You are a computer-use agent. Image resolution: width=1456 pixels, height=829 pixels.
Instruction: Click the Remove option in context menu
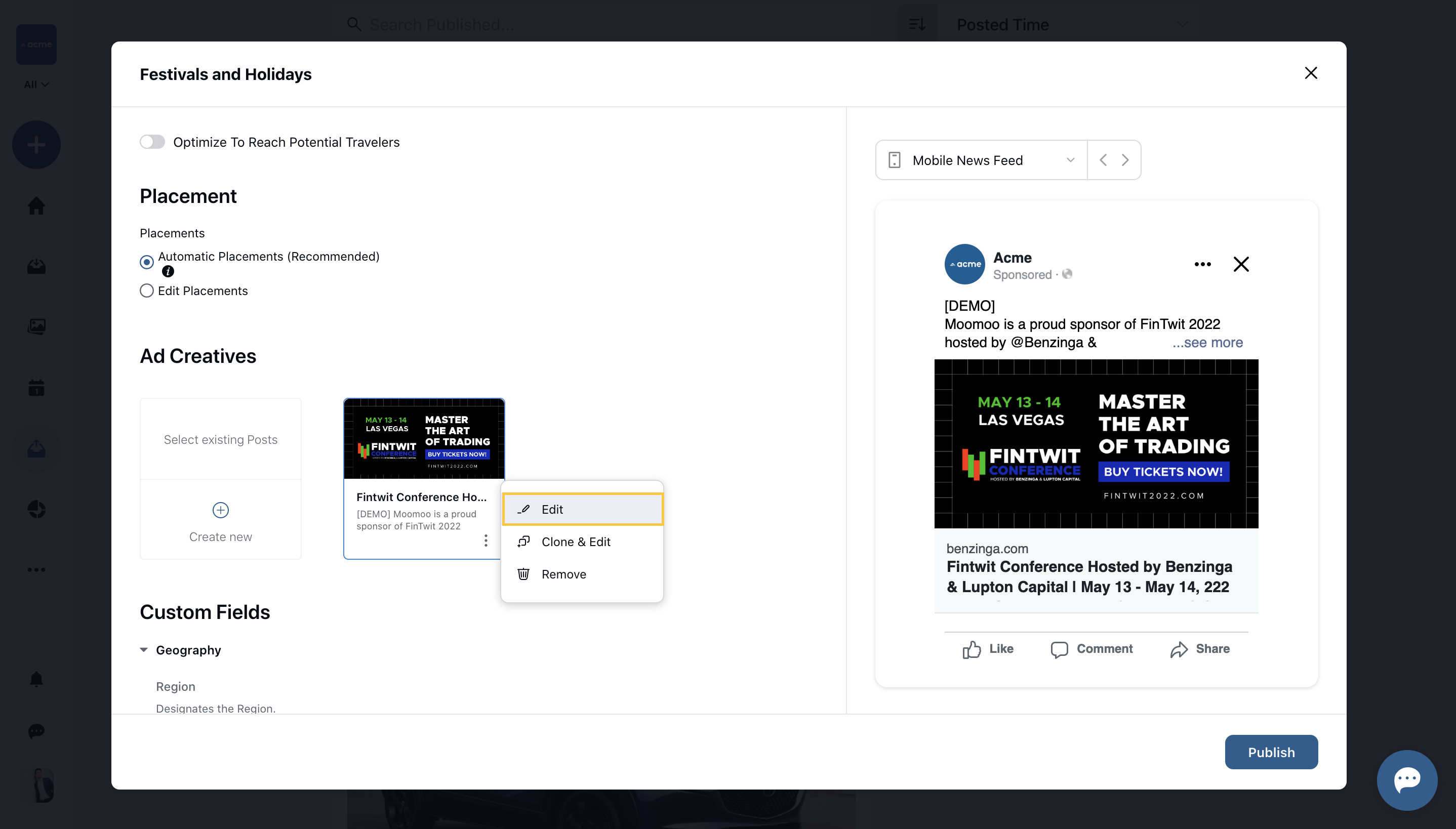click(564, 573)
